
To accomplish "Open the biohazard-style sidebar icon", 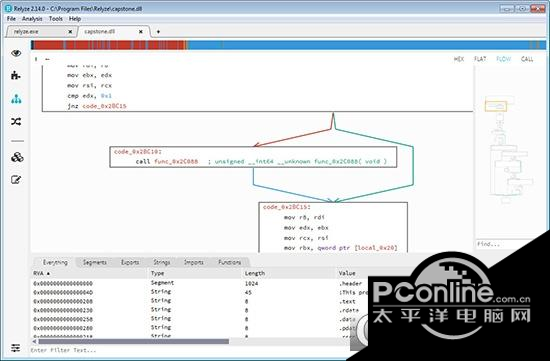I will (17, 157).
